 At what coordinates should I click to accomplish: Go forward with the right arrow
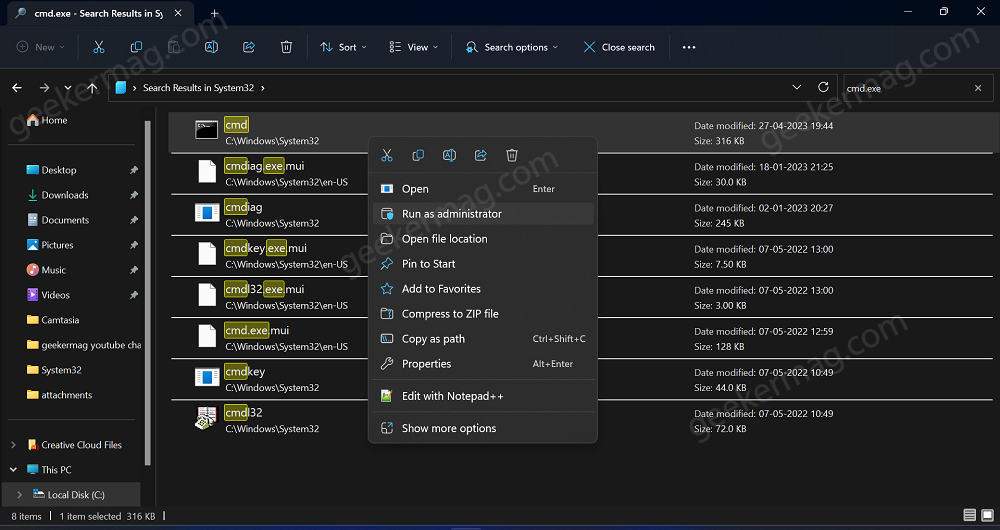pyautogui.click(x=44, y=88)
